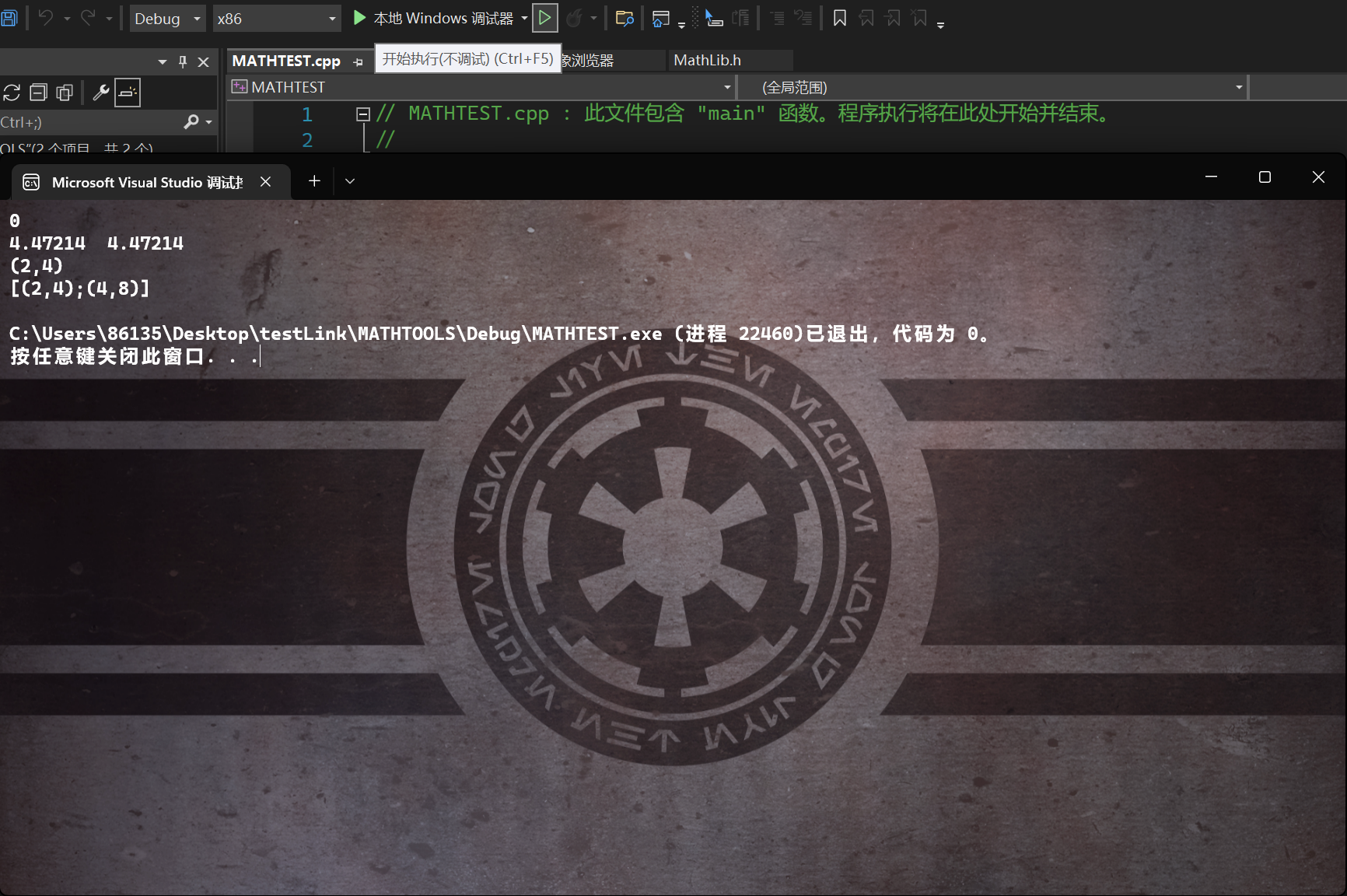Minimize the terminal window

(x=1211, y=177)
